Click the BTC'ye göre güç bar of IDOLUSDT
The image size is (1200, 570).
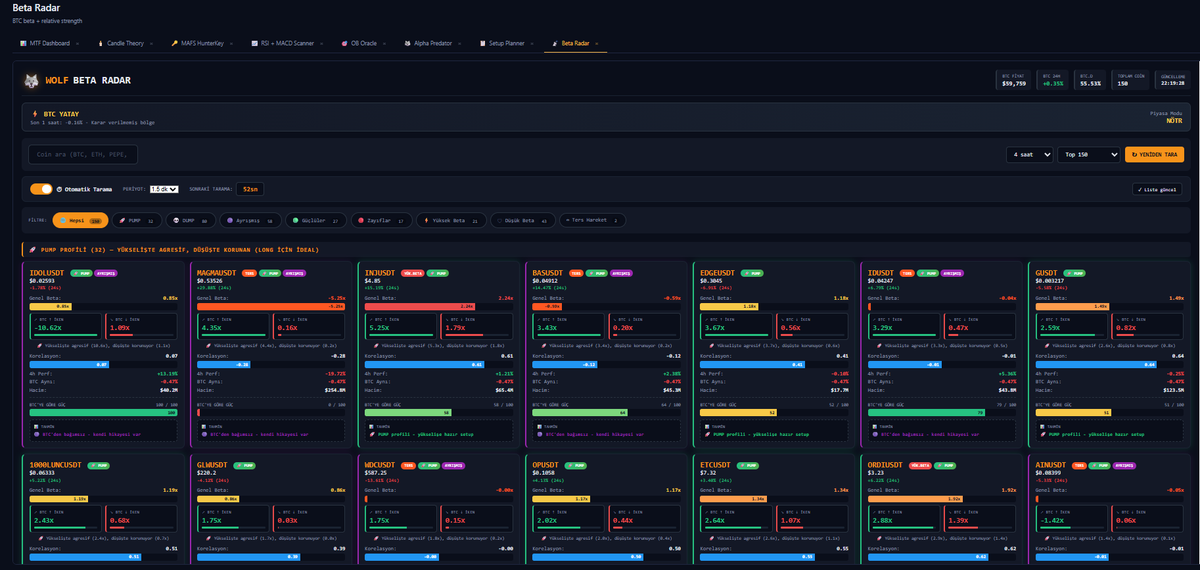[105, 412]
